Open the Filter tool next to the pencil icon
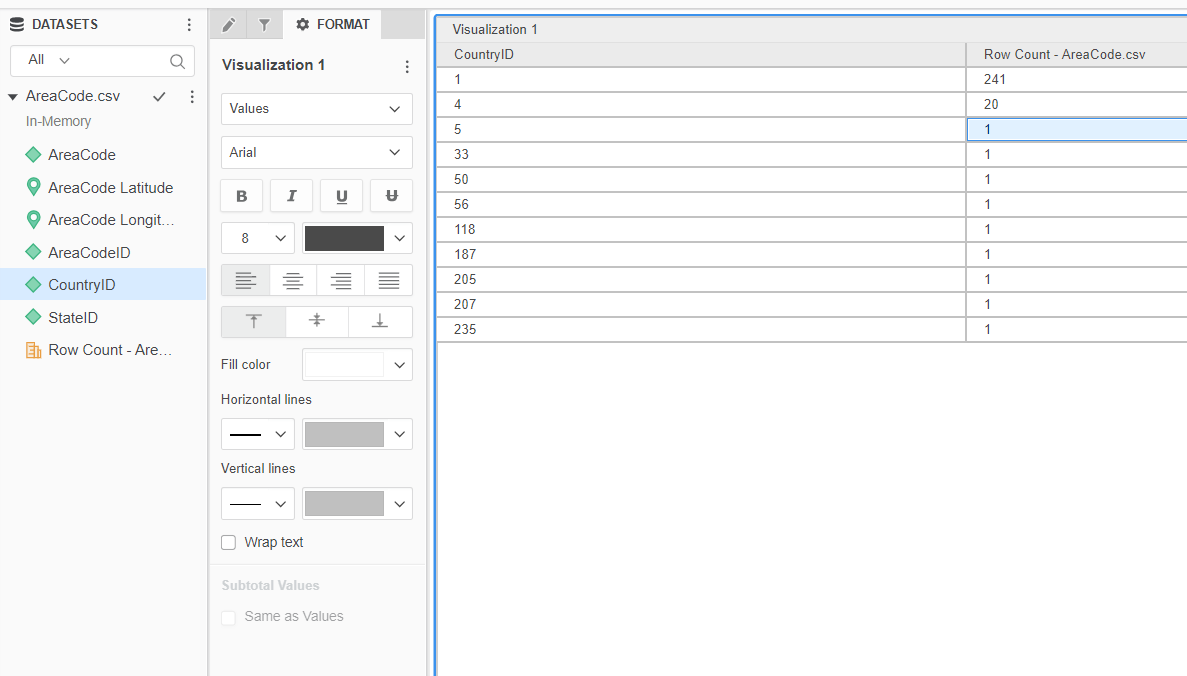Image resolution: width=1187 pixels, height=676 pixels. click(263, 24)
